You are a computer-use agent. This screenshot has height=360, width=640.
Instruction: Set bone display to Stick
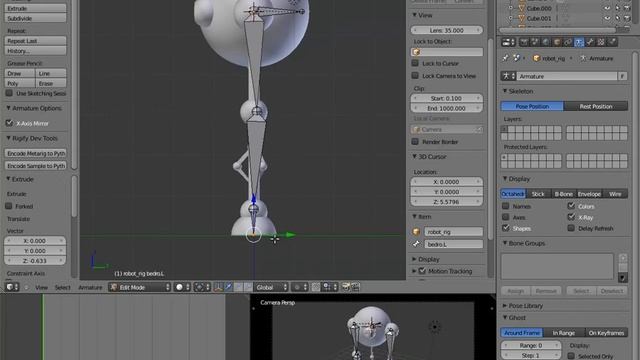pos(538,194)
